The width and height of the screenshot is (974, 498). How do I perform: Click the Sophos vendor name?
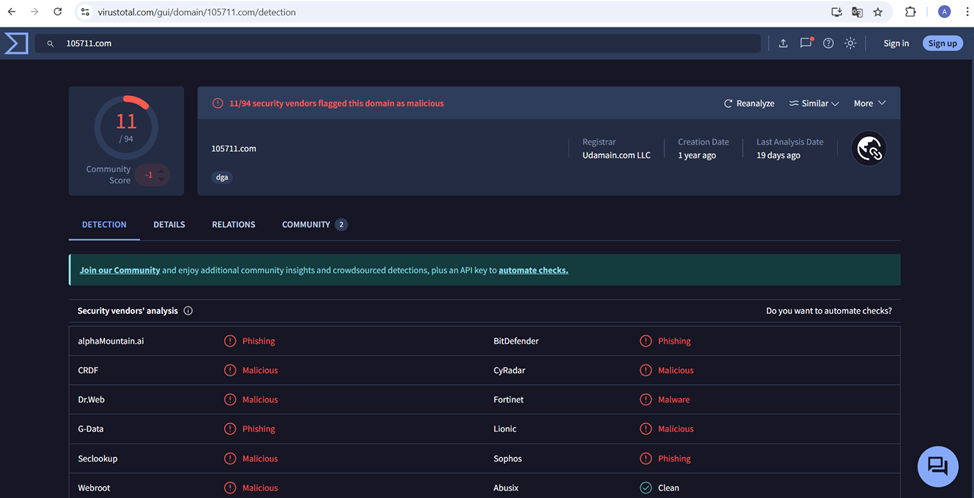click(x=507, y=459)
